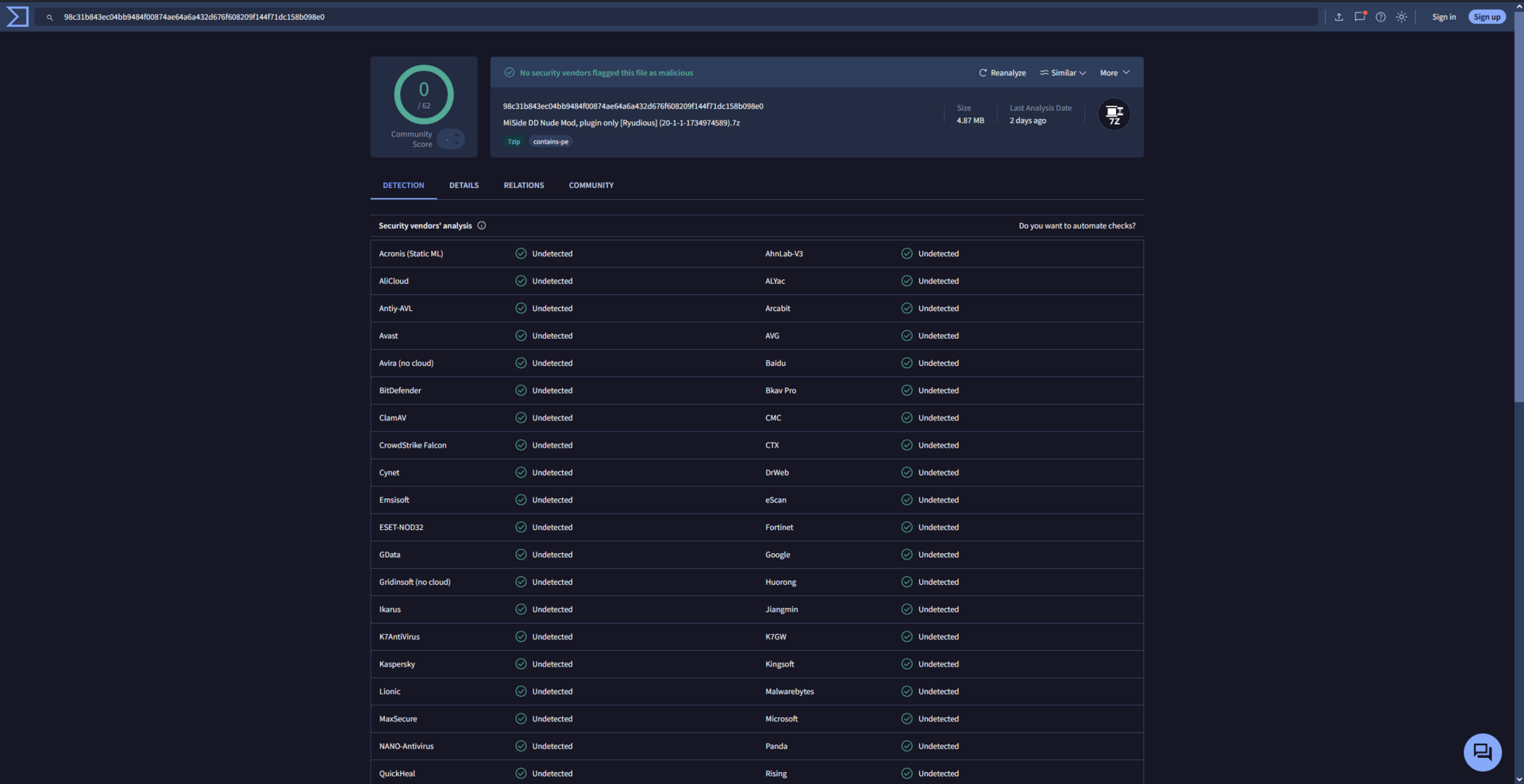Switch theme with the sun icon
1524x784 pixels.
(x=1402, y=17)
